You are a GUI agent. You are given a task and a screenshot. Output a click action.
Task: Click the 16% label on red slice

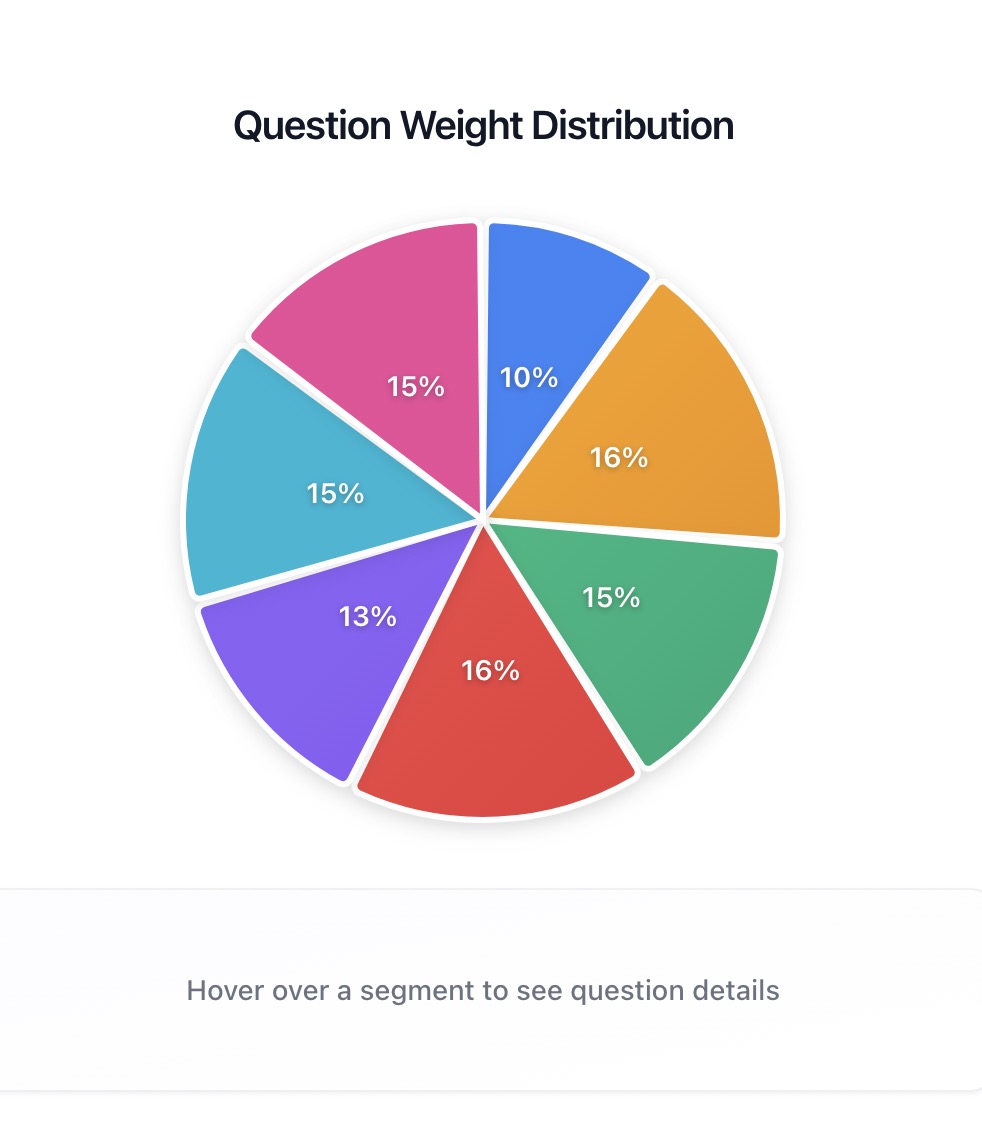(490, 670)
